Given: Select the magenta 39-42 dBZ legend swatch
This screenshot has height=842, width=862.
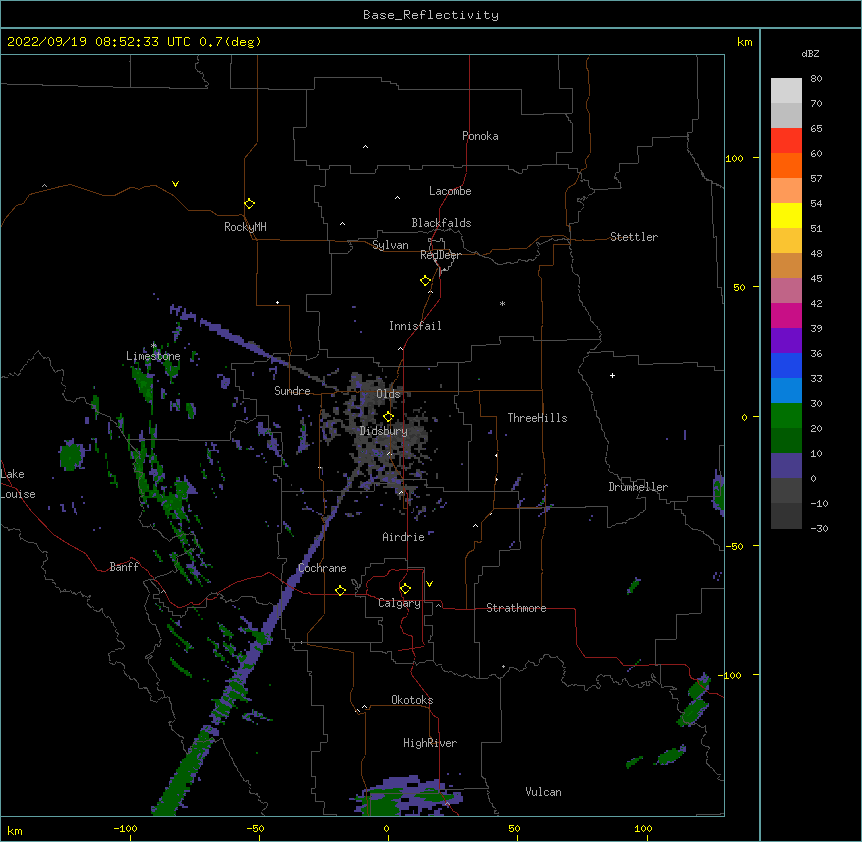Looking at the screenshot, I should coord(786,316).
